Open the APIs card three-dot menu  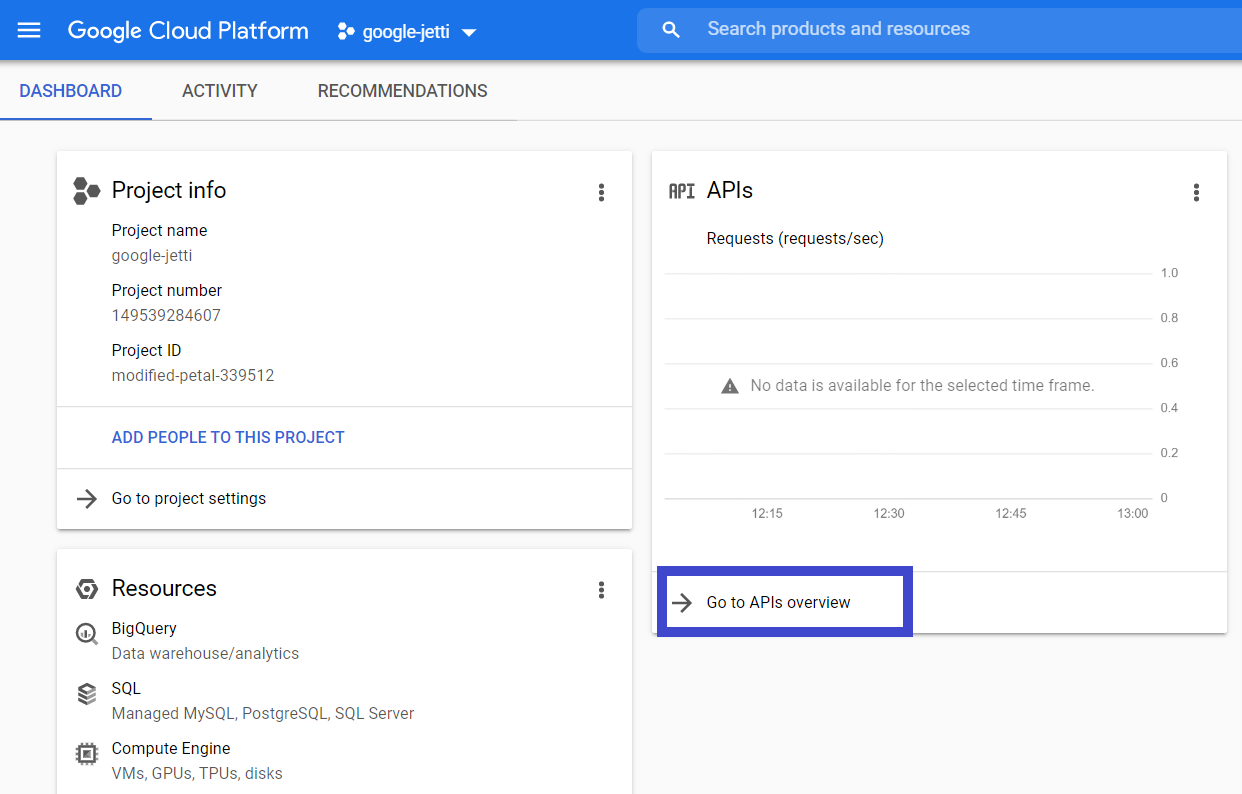[x=1196, y=192]
